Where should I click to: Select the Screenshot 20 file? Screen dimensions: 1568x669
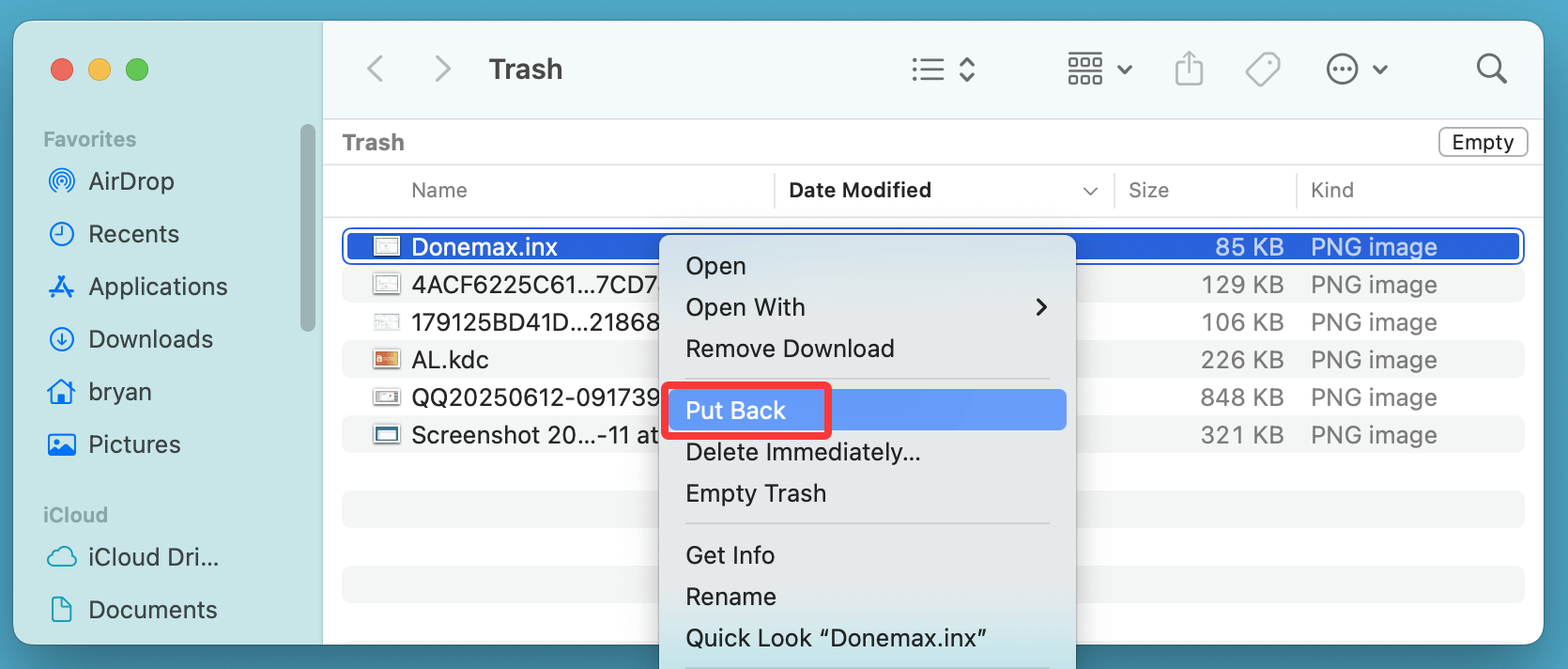pyautogui.click(x=932, y=434)
